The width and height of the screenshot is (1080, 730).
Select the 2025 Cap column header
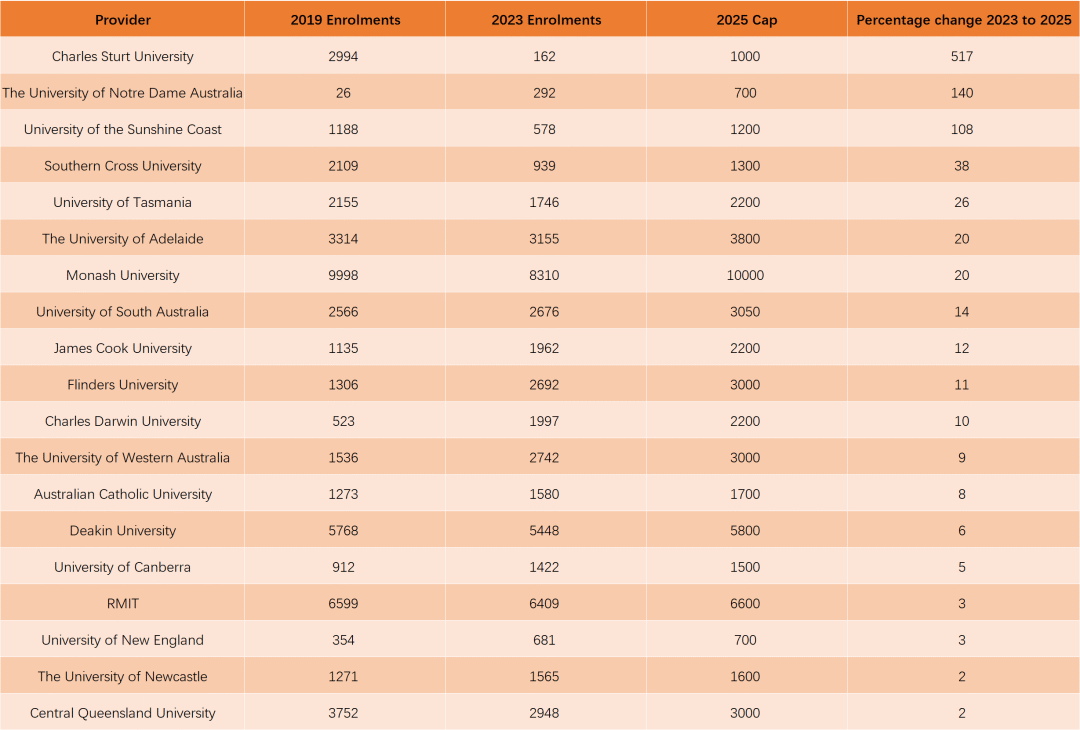click(x=746, y=20)
